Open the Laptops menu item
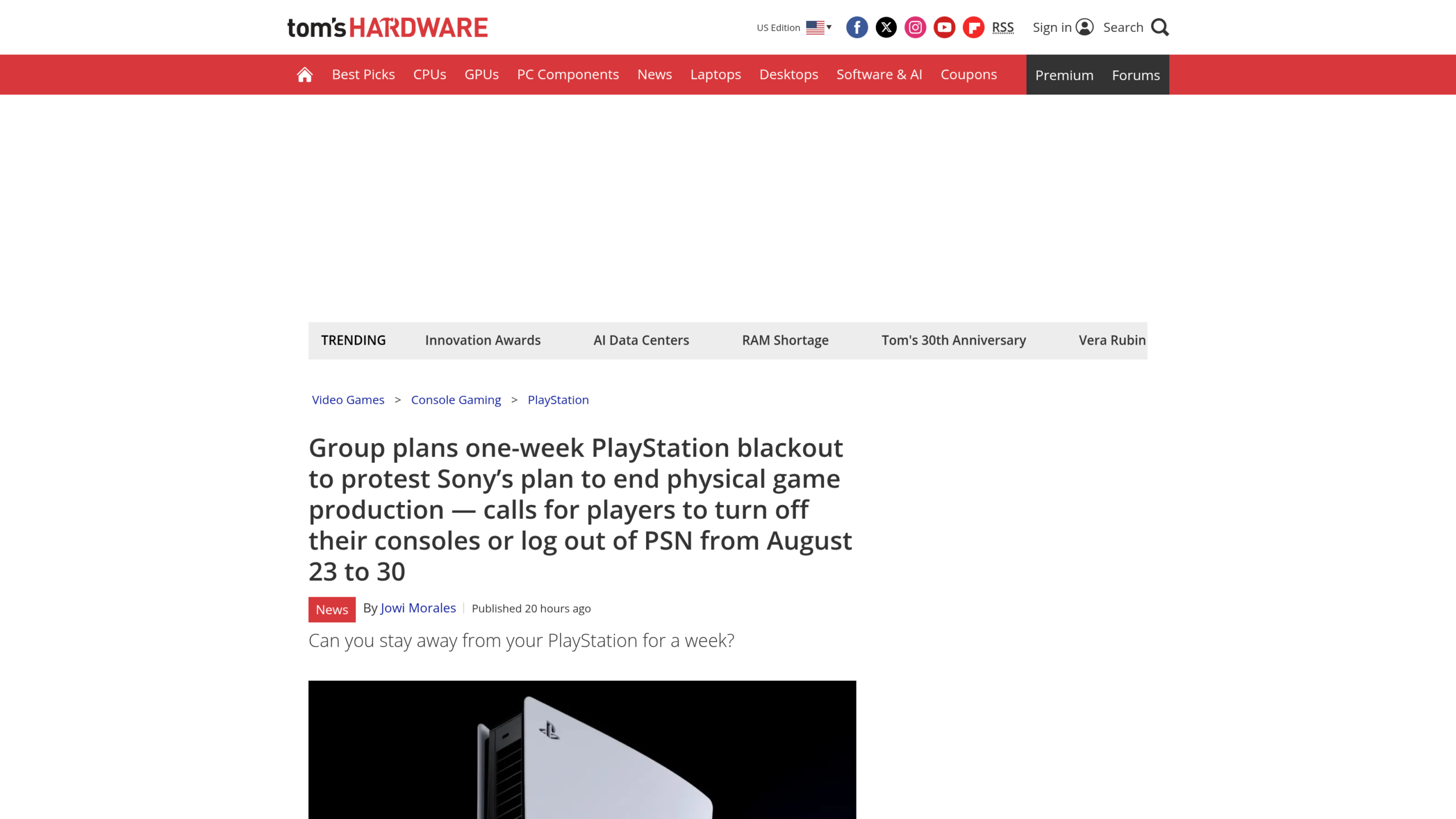1456x819 pixels. pos(715,75)
